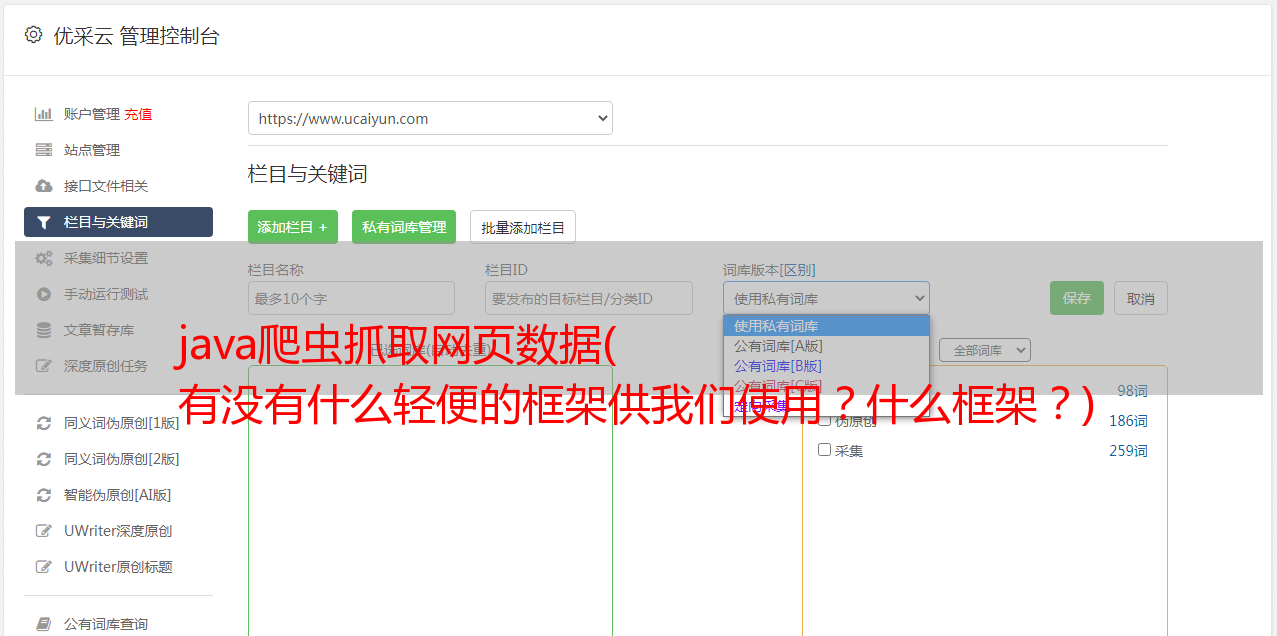Click the edit icon for UWriter原创标题
Image resolution: width=1277 pixels, height=636 pixels.
point(43,567)
